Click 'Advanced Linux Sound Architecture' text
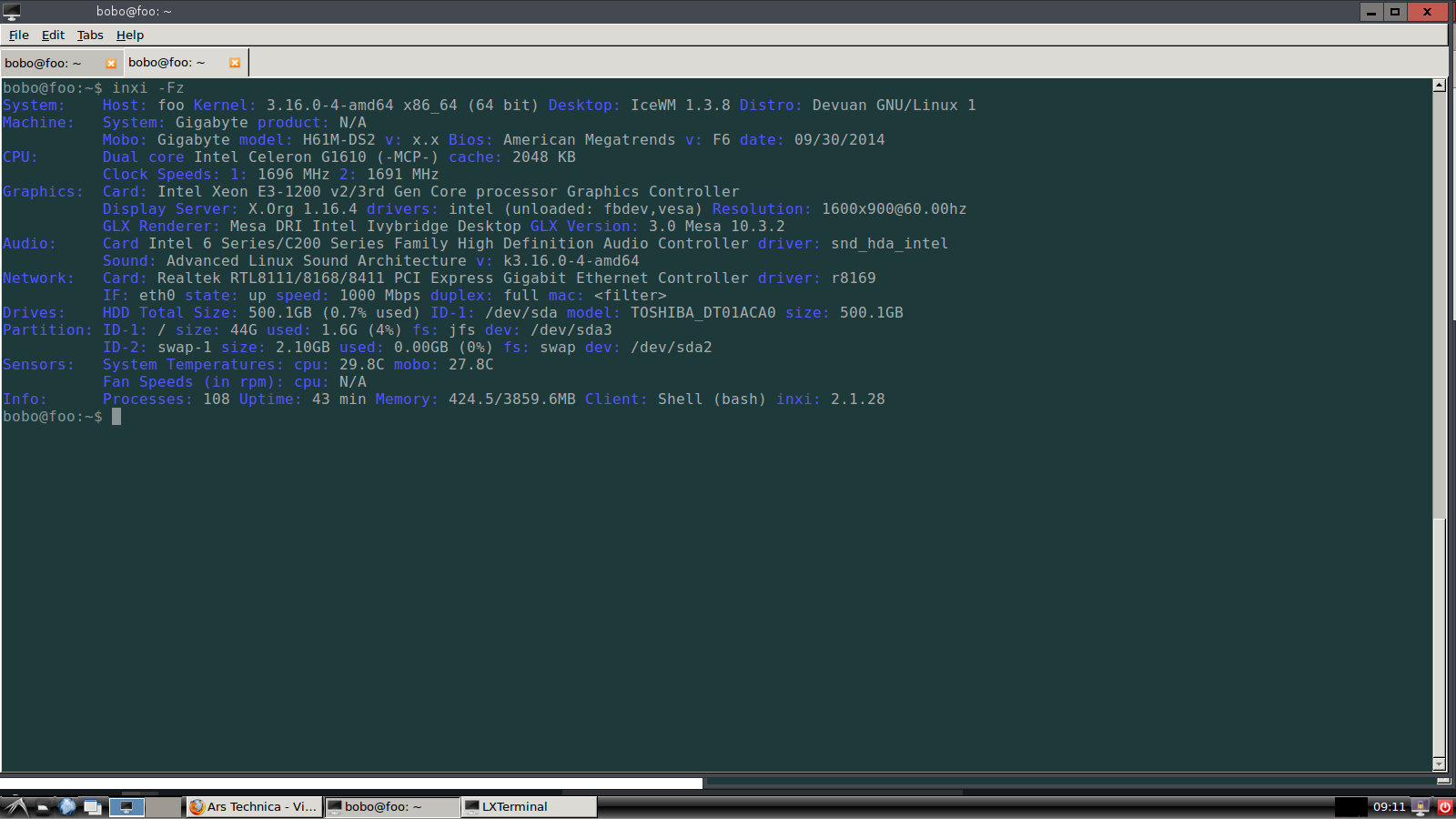The height and width of the screenshot is (819, 1456). coord(317,261)
